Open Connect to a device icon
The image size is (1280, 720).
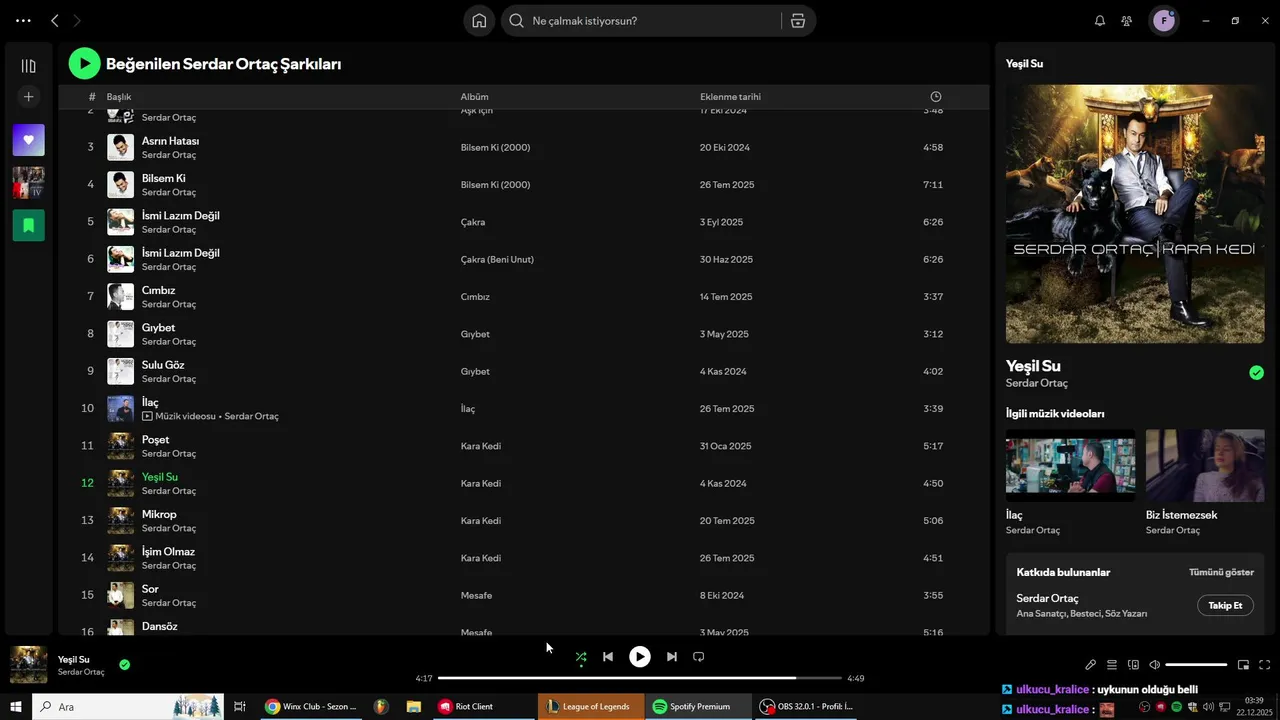click(x=1133, y=665)
